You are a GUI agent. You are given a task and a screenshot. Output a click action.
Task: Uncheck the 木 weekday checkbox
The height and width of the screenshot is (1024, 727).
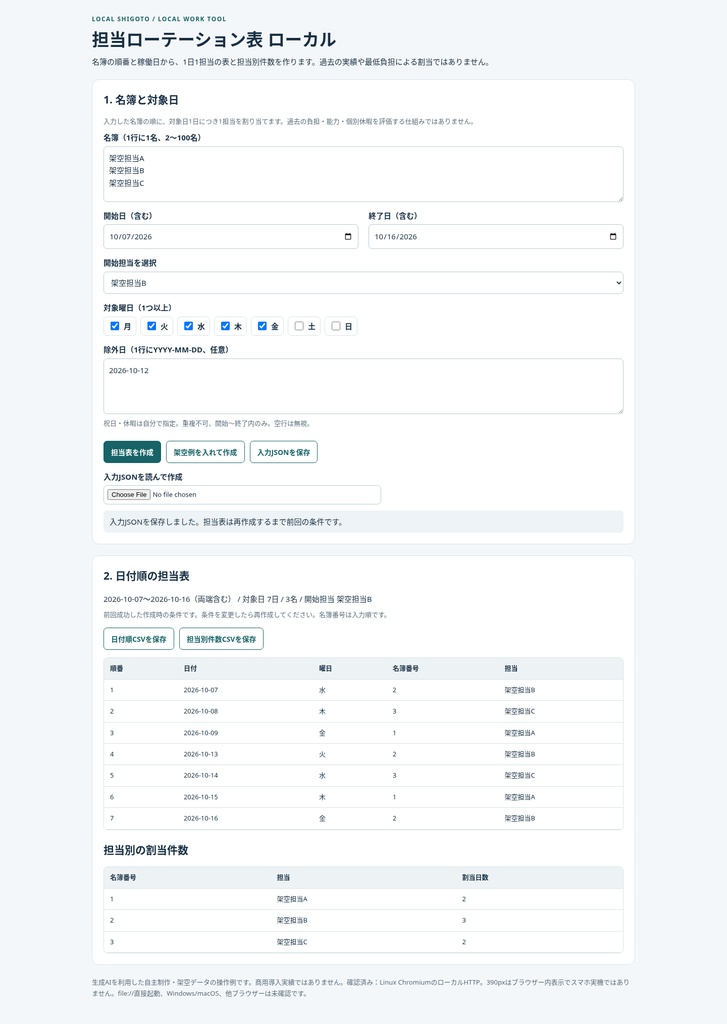tap(225, 326)
